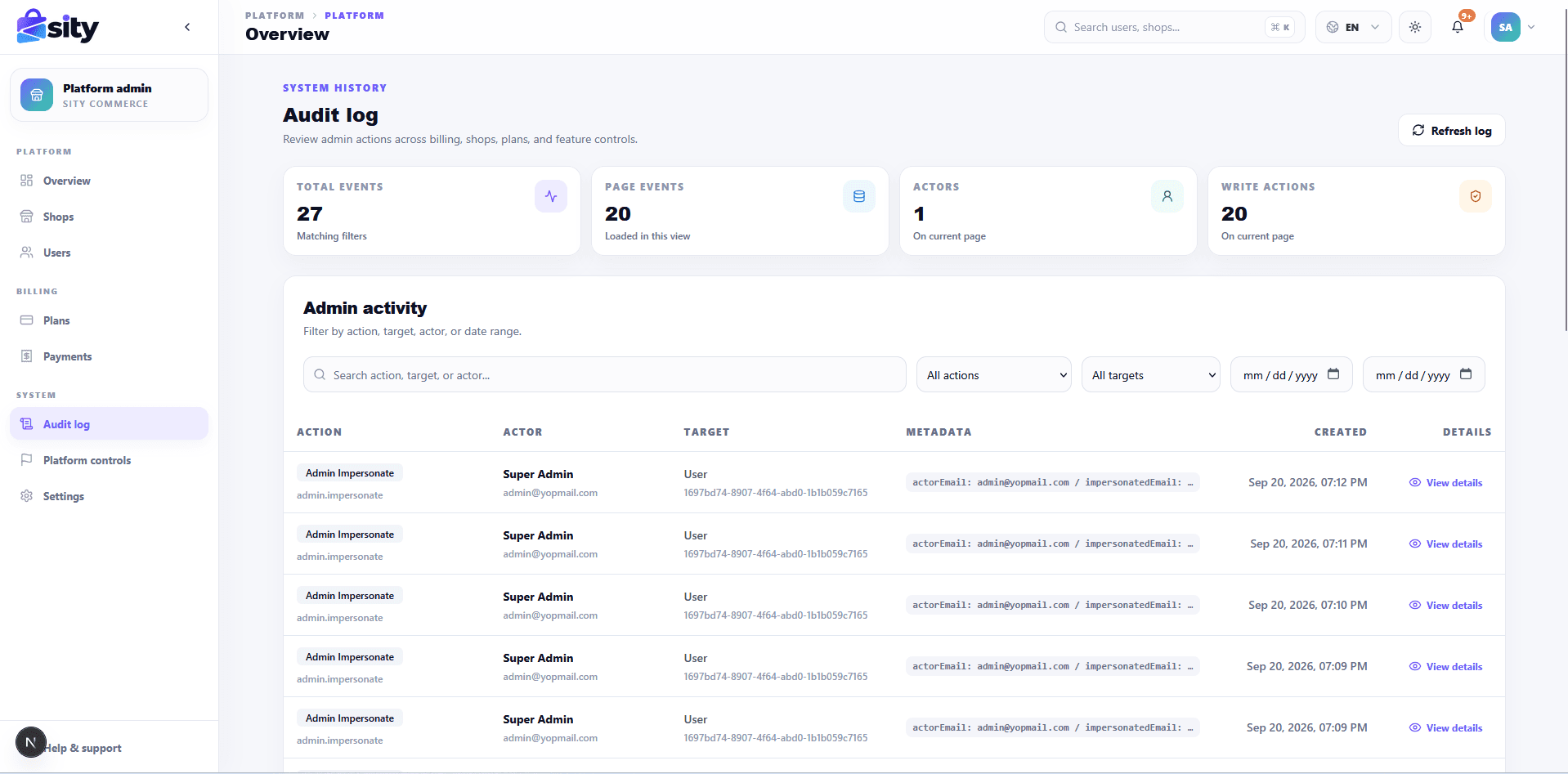This screenshot has width=1568, height=774.
Task: Click the Refresh log button
Action: click(x=1451, y=131)
